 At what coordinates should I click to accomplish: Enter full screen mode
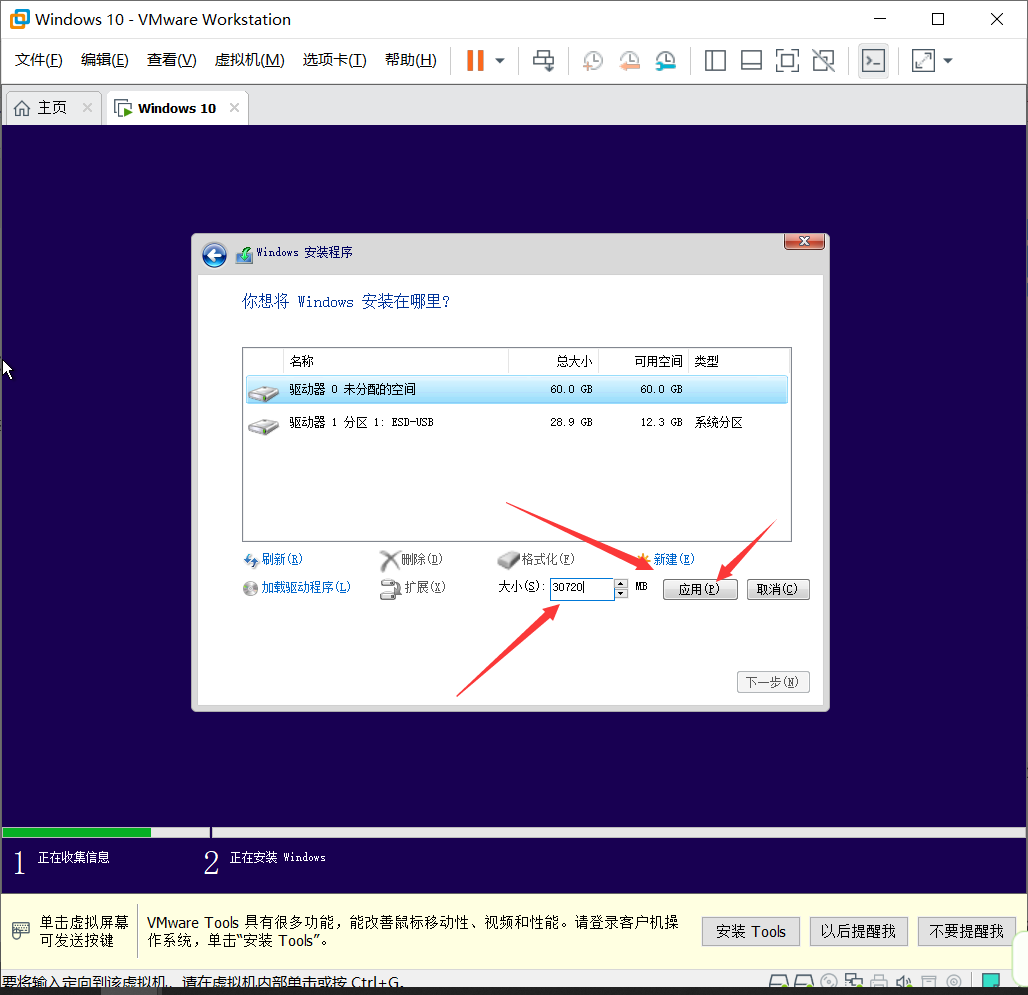point(787,60)
